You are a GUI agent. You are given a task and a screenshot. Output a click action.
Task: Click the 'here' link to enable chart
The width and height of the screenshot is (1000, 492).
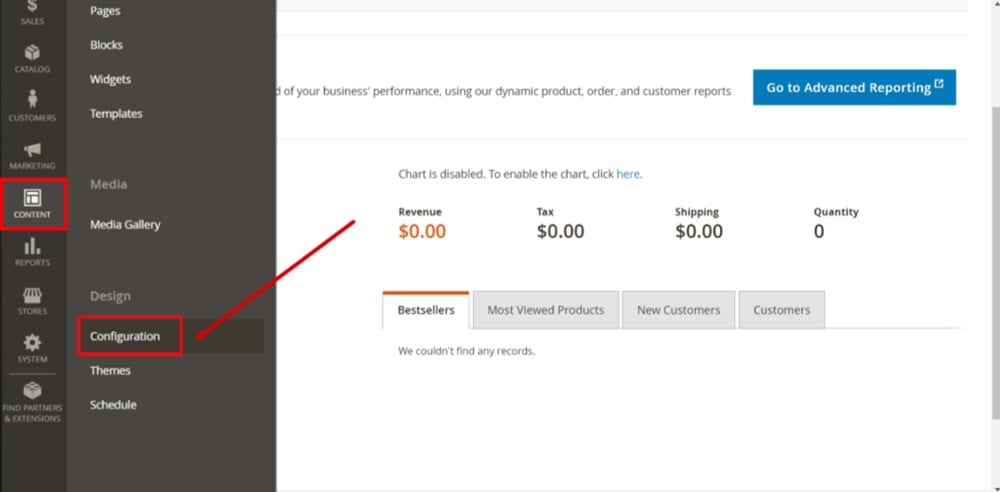tap(628, 174)
